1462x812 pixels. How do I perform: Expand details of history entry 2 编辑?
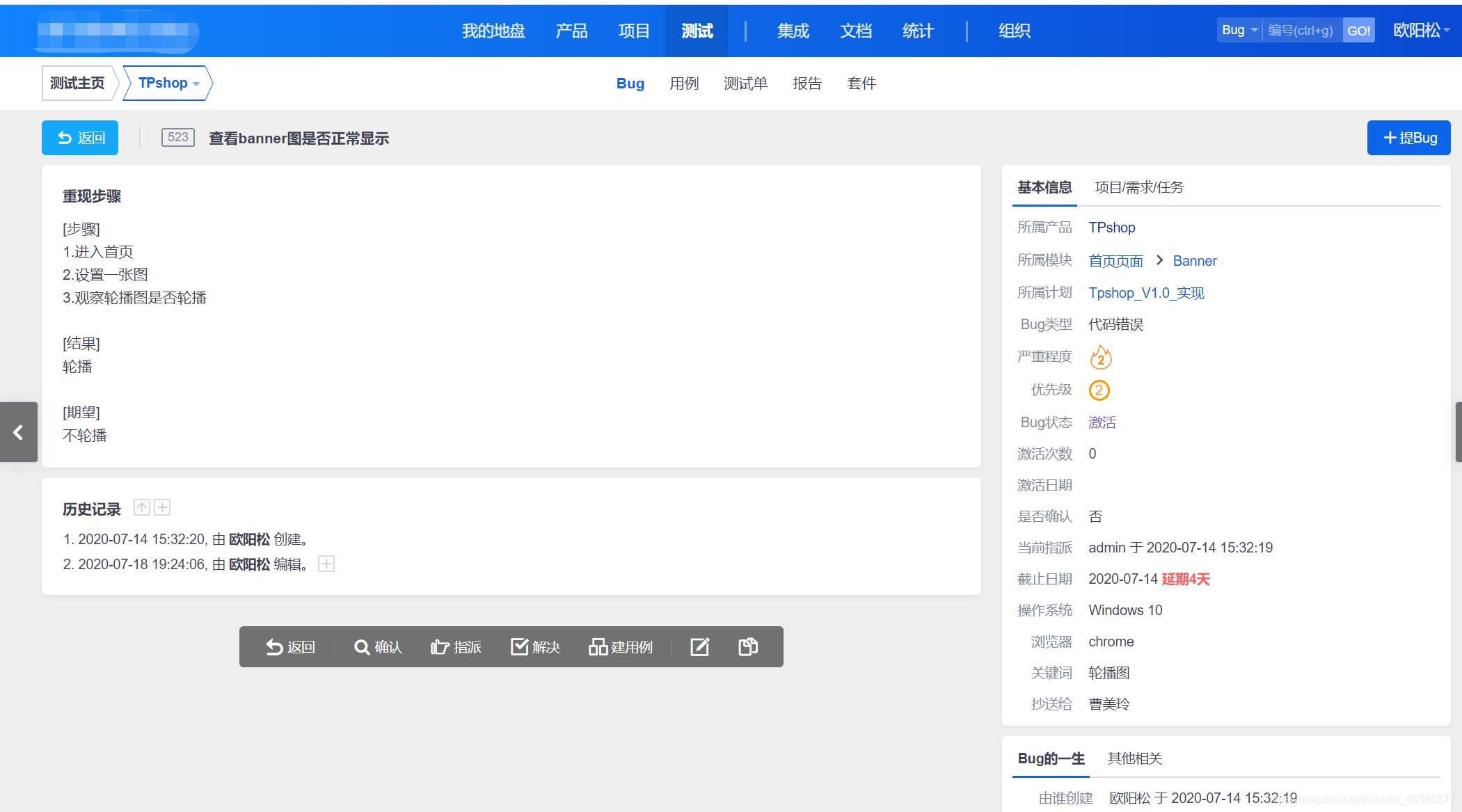tap(326, 564)
